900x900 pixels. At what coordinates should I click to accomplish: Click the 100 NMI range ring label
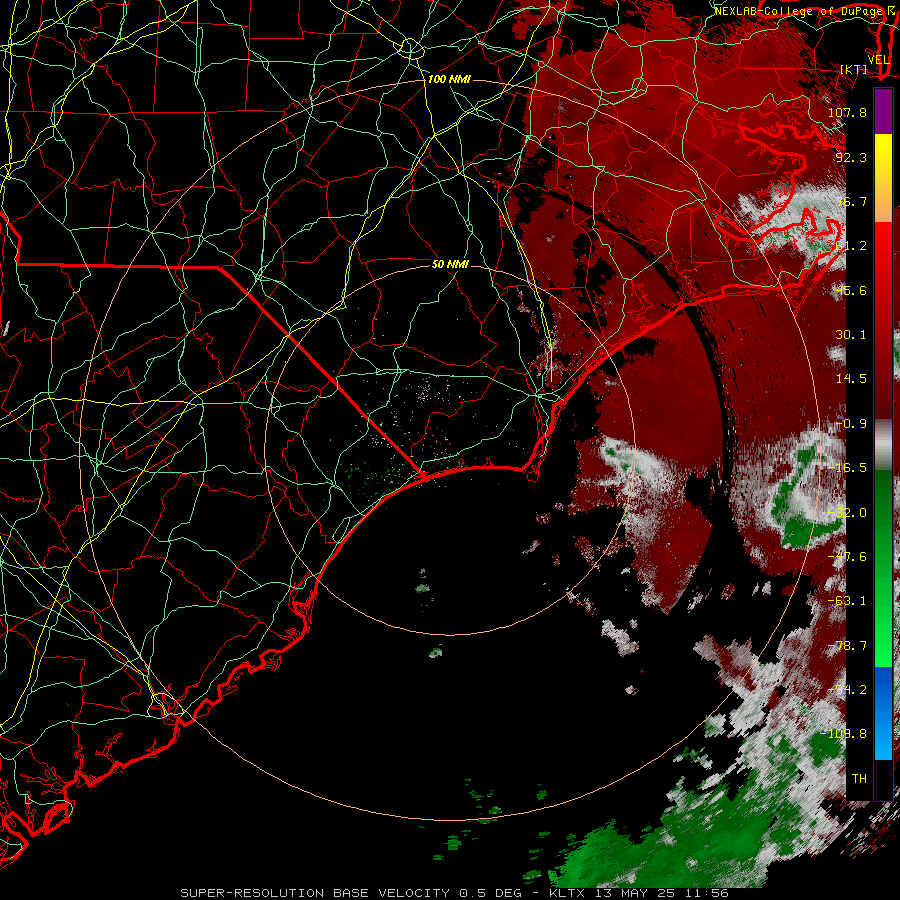coord(449,79)
